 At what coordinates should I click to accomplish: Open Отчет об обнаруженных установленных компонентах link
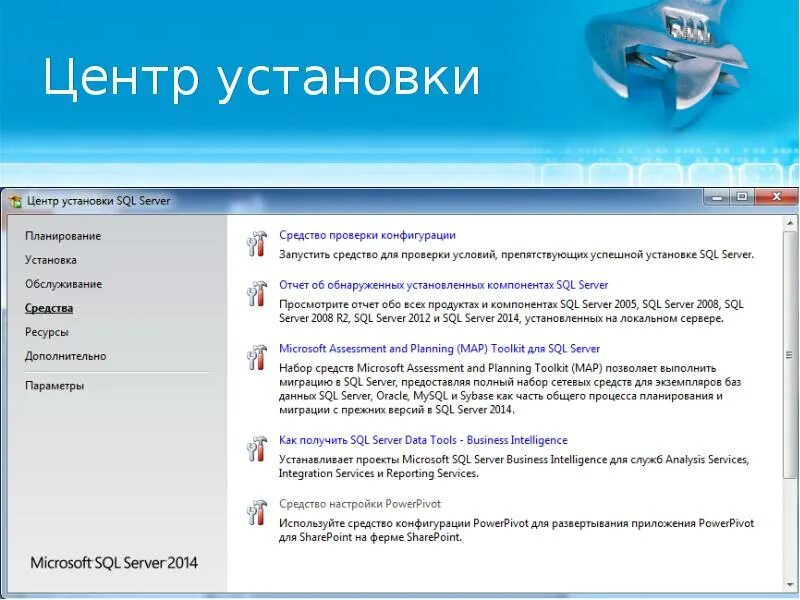pos(443,285)
